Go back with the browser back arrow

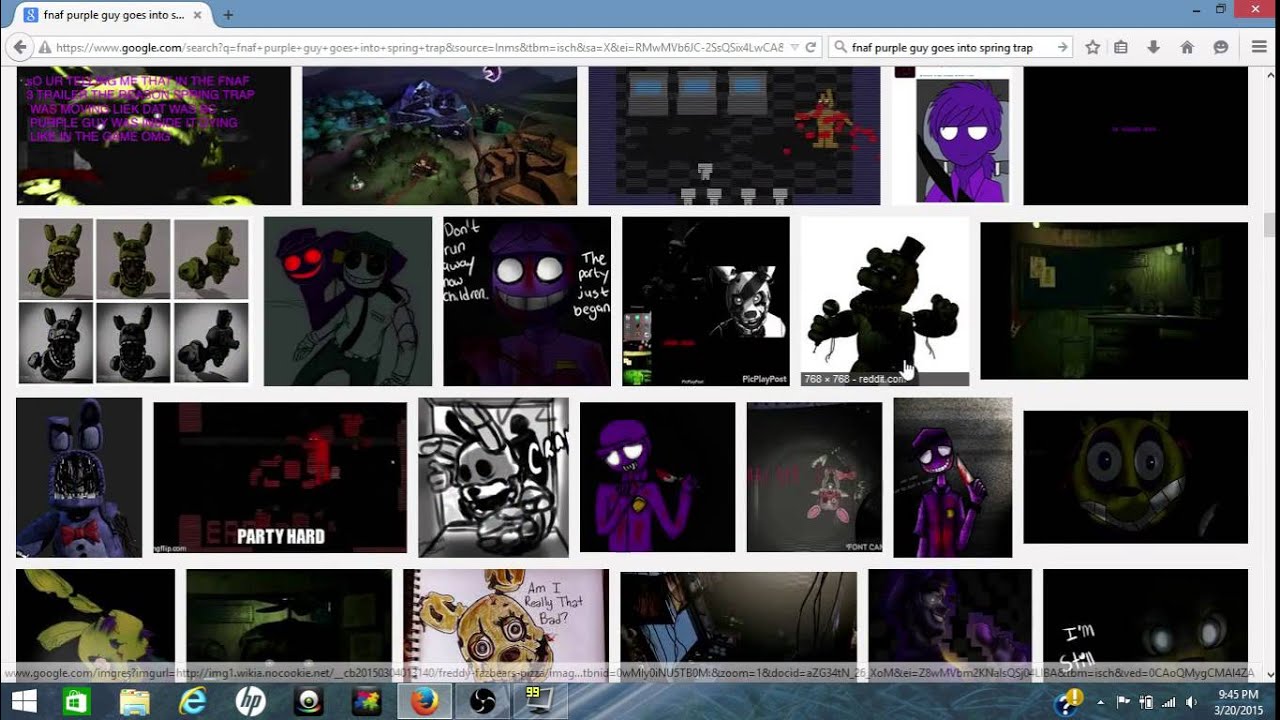tap(19, 47)
